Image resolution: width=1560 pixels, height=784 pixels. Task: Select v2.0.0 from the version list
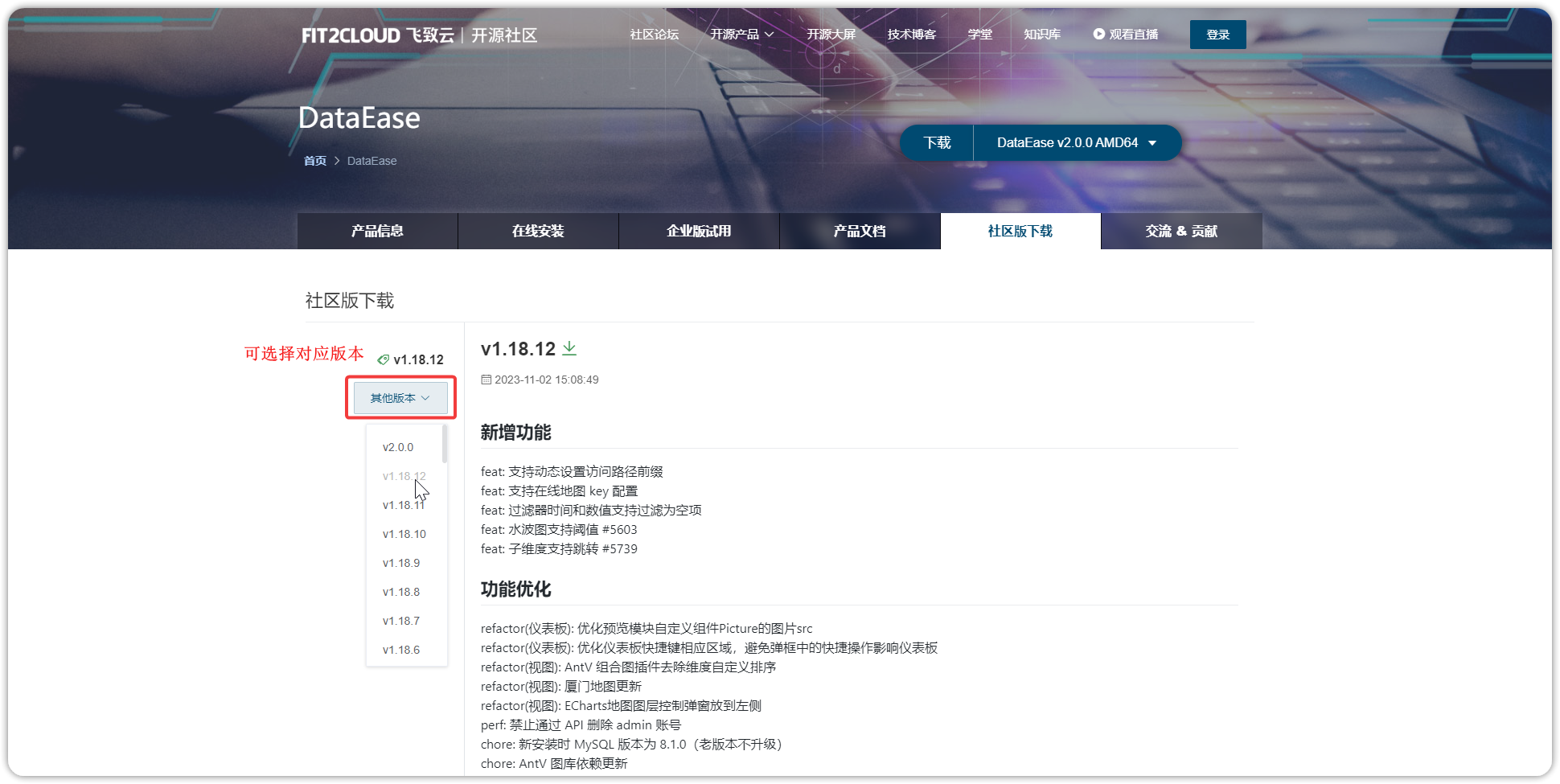(x=398, y=447)
